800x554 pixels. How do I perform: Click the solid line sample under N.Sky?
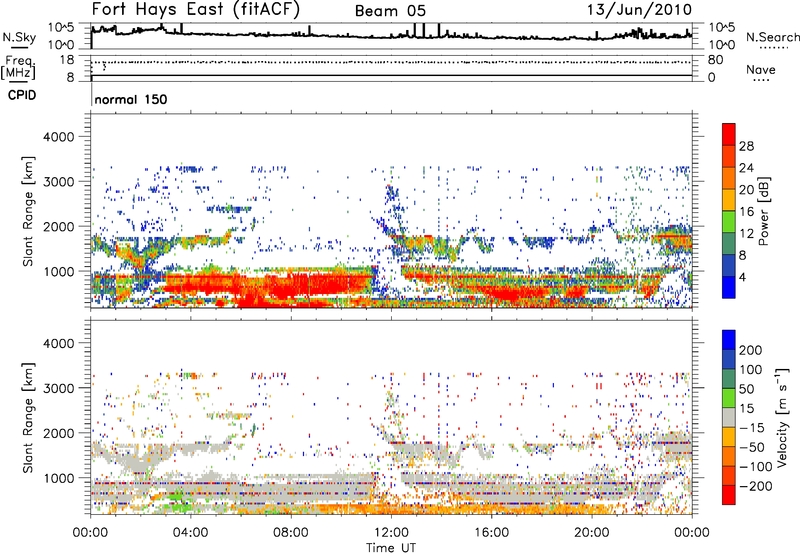click(x=19, y=48)
